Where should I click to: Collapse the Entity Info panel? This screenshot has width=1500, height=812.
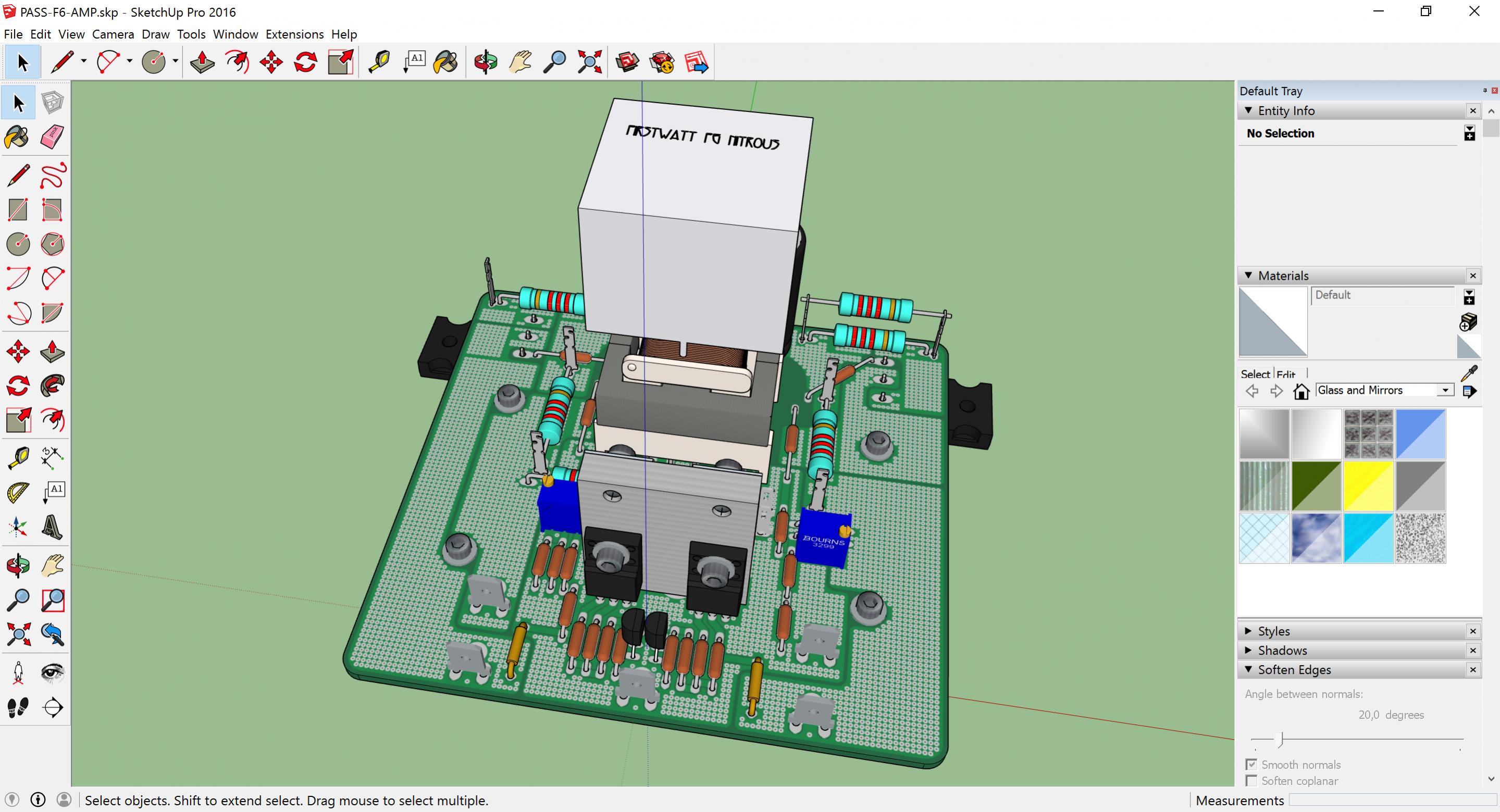point(1248,110)
